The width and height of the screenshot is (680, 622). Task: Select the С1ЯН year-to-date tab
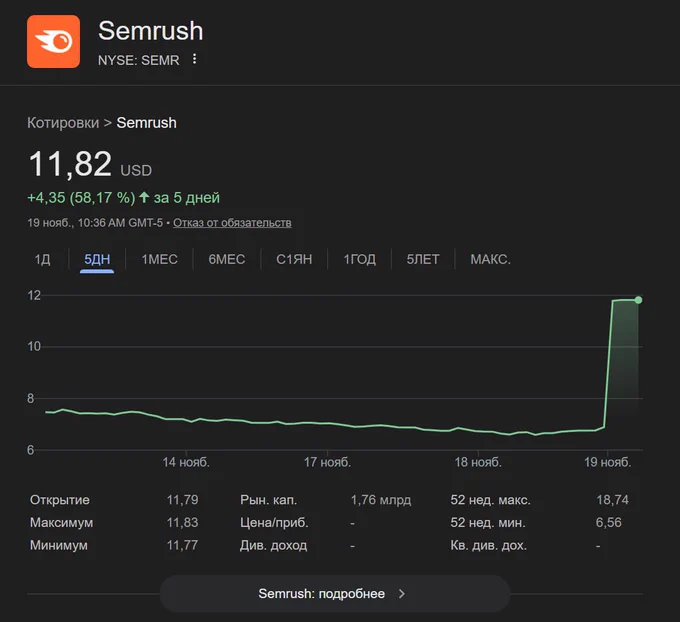tap(294, 259)
